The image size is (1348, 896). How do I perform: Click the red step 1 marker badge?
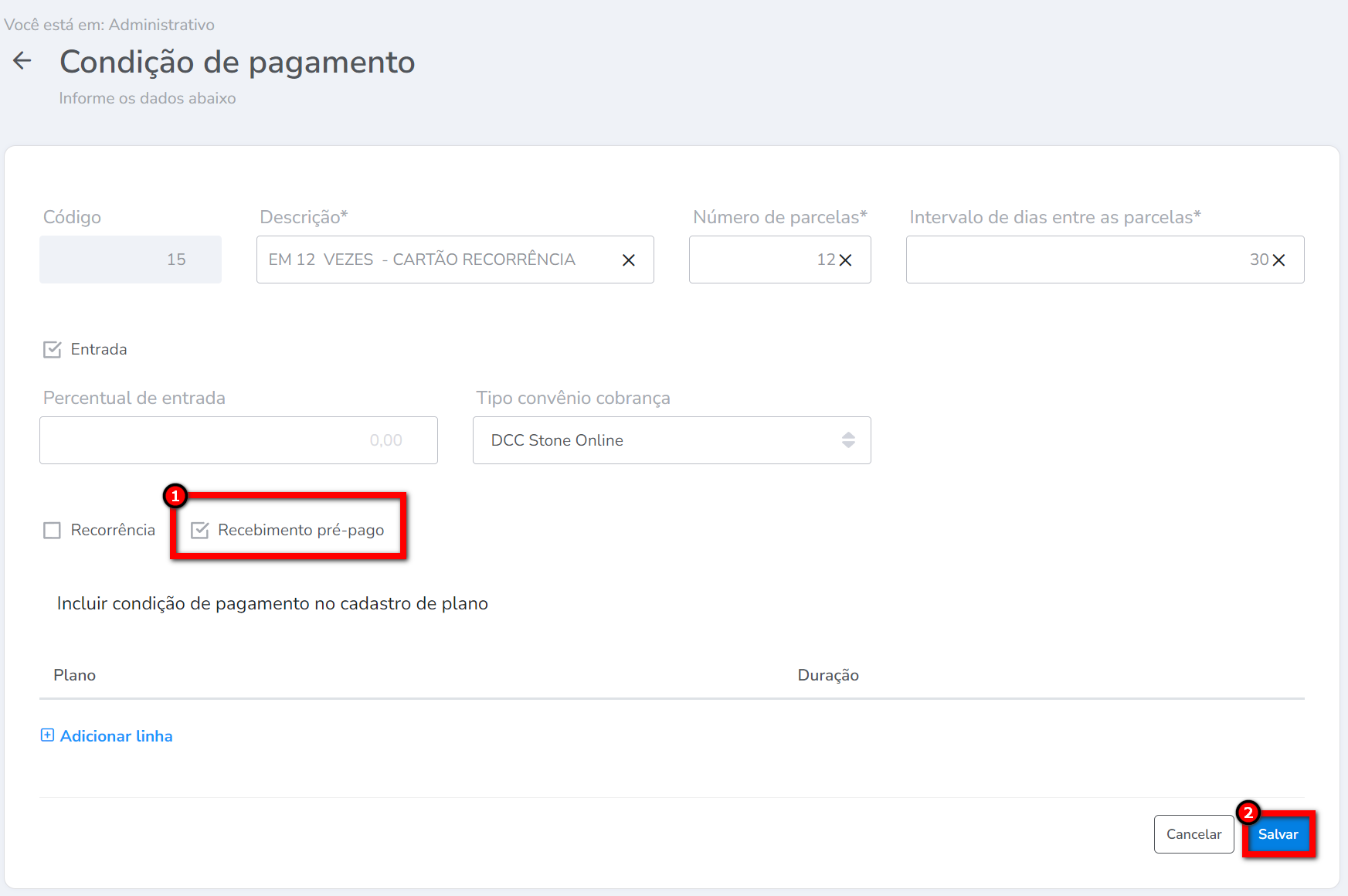(175, 496)
